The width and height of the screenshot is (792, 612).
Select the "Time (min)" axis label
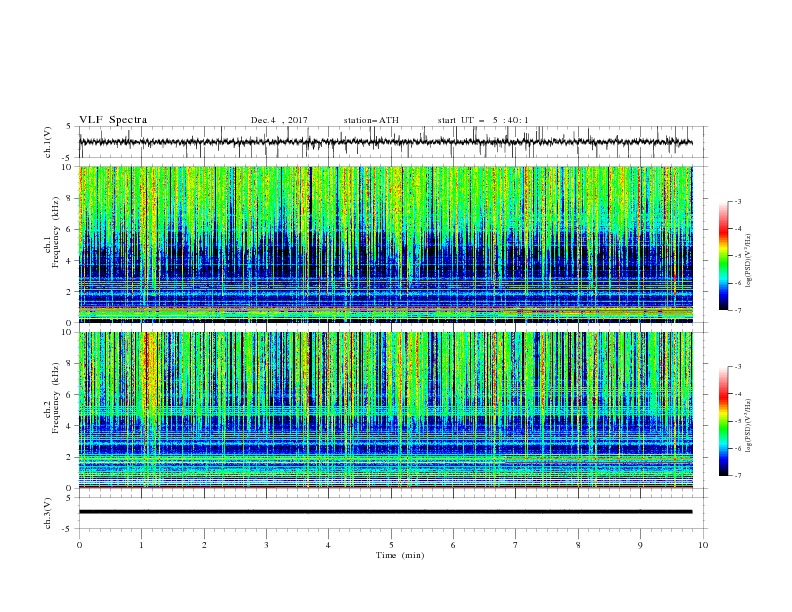pyautogui.click(x=400, y=555)
